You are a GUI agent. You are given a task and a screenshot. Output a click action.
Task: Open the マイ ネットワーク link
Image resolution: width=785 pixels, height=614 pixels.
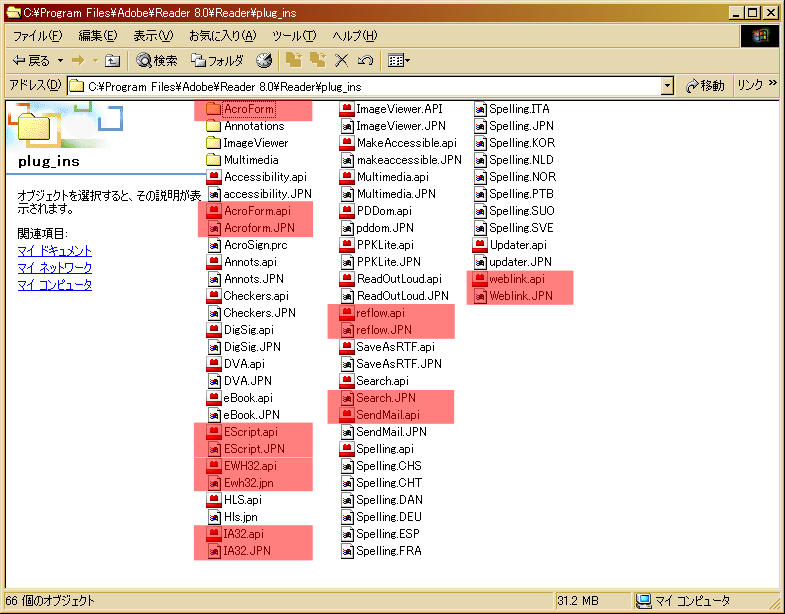tap(55, 267)
